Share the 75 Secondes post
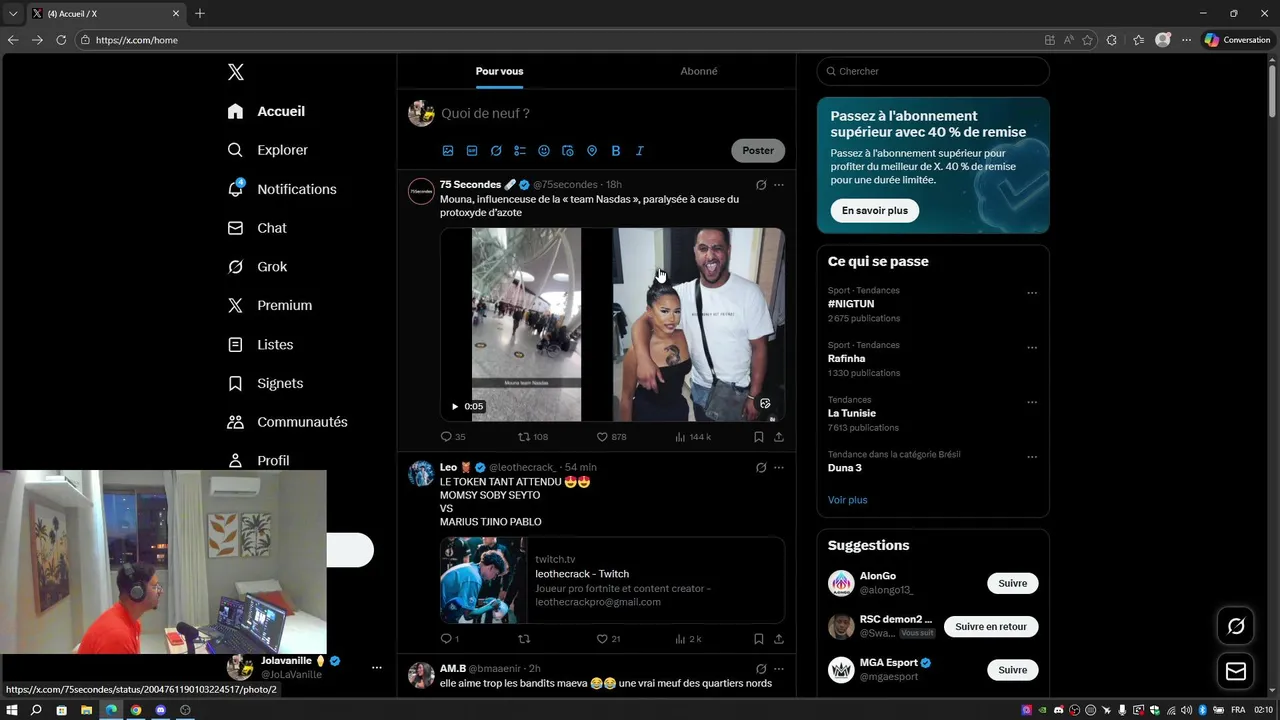 pyautogui.click(x=779, y=437)
